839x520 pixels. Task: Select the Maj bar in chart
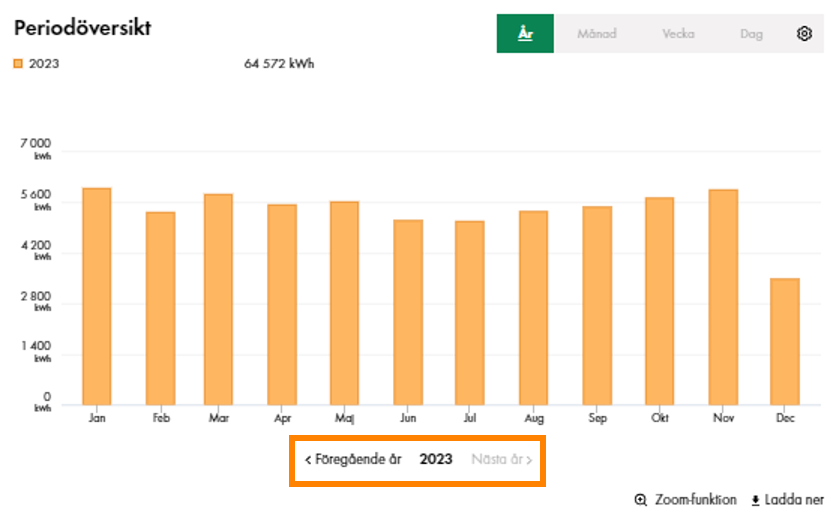(345, 303)
